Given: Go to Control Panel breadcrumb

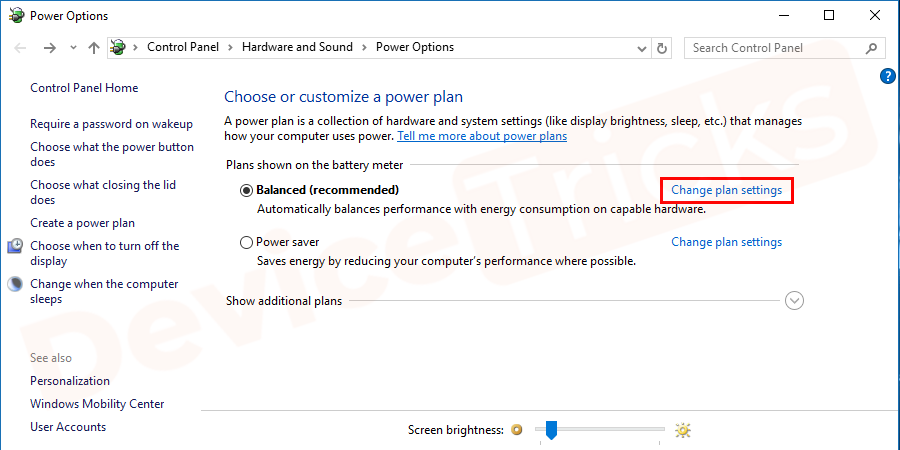Looking at the screenshot, I should [x=183, y=47].
